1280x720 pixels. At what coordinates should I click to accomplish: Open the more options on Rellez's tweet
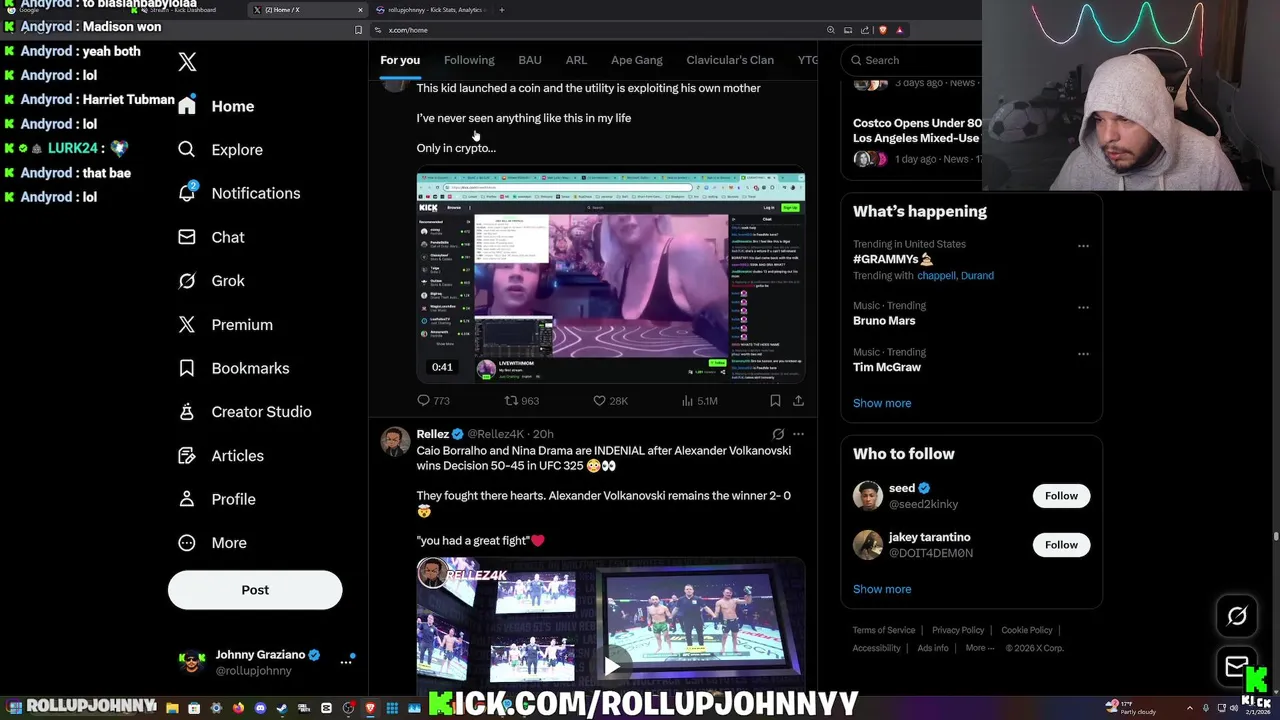click(798, 434)
